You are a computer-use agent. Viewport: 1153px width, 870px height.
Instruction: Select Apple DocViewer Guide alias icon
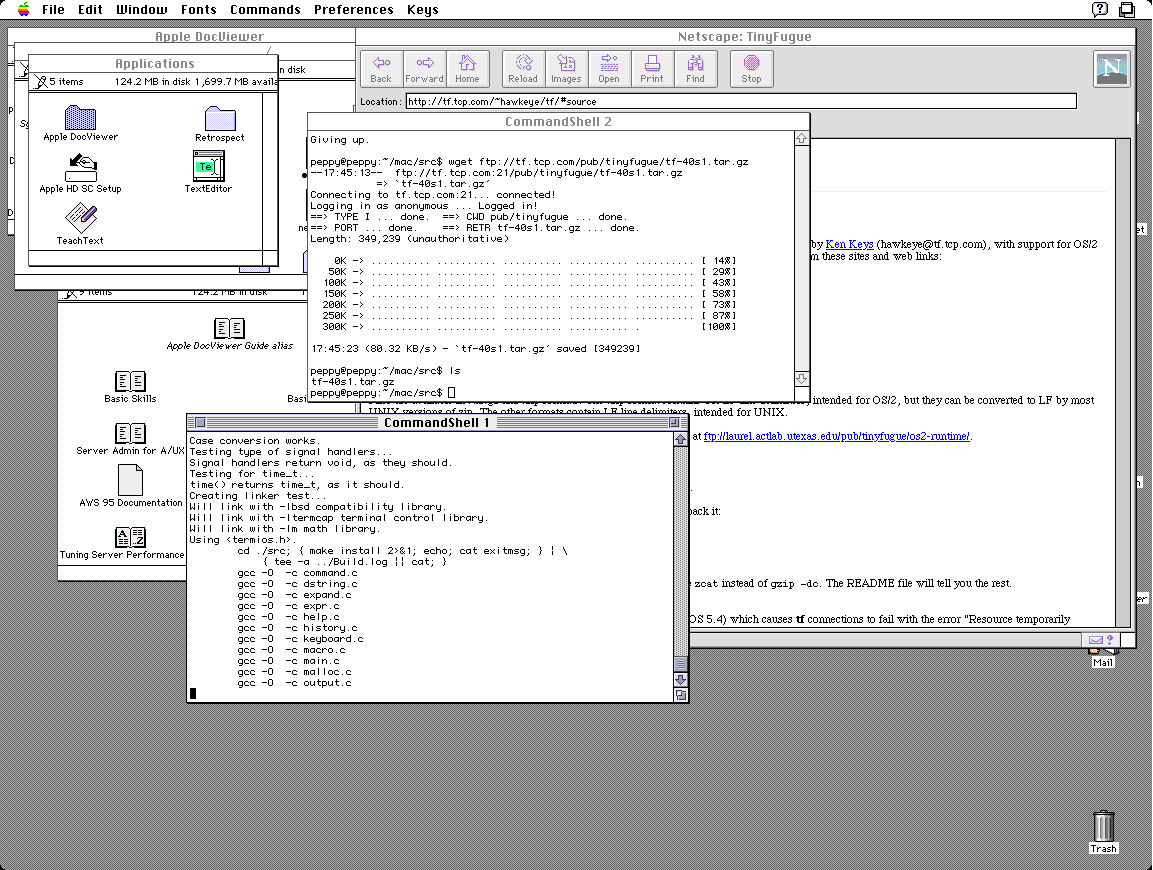point(229,328)
